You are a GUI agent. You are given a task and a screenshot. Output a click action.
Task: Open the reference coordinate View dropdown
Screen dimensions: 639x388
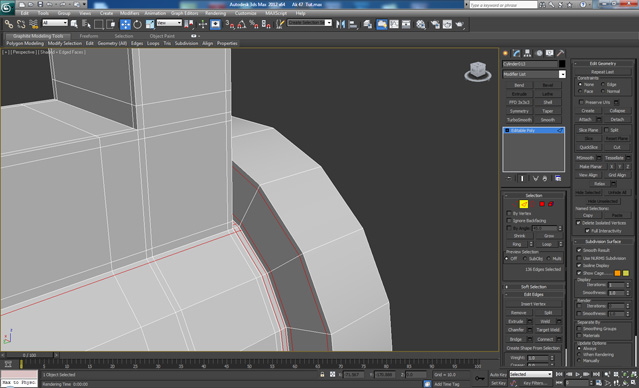(169, 23)
